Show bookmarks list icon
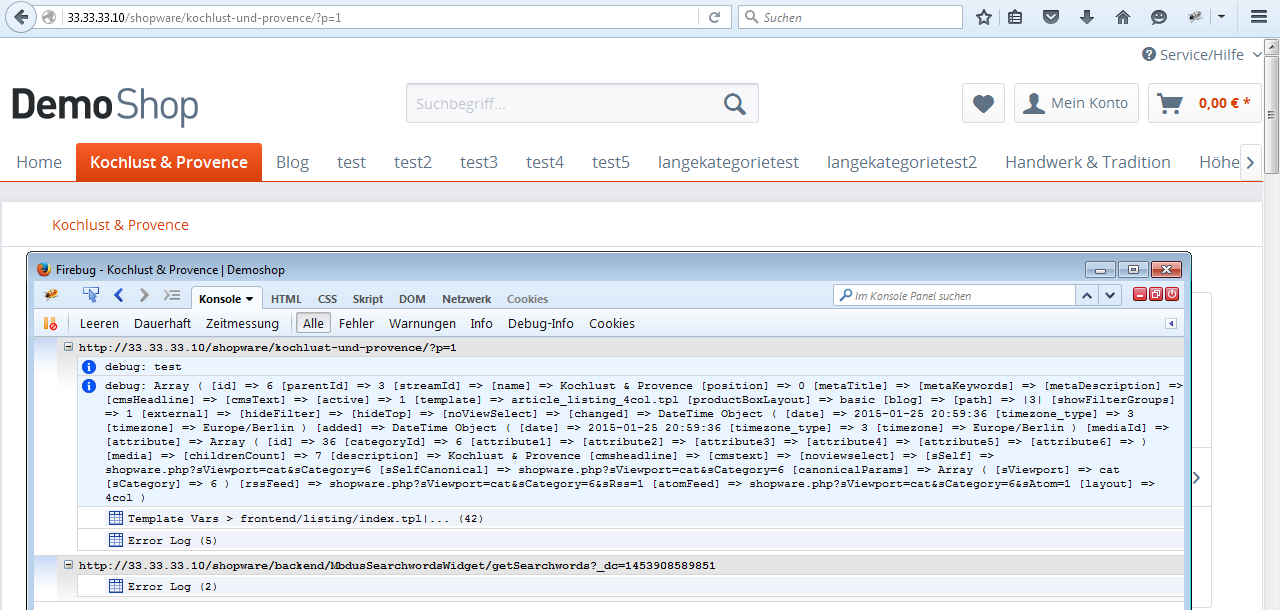Screen dimensions: 1280x610 (x=1015, y=17)
